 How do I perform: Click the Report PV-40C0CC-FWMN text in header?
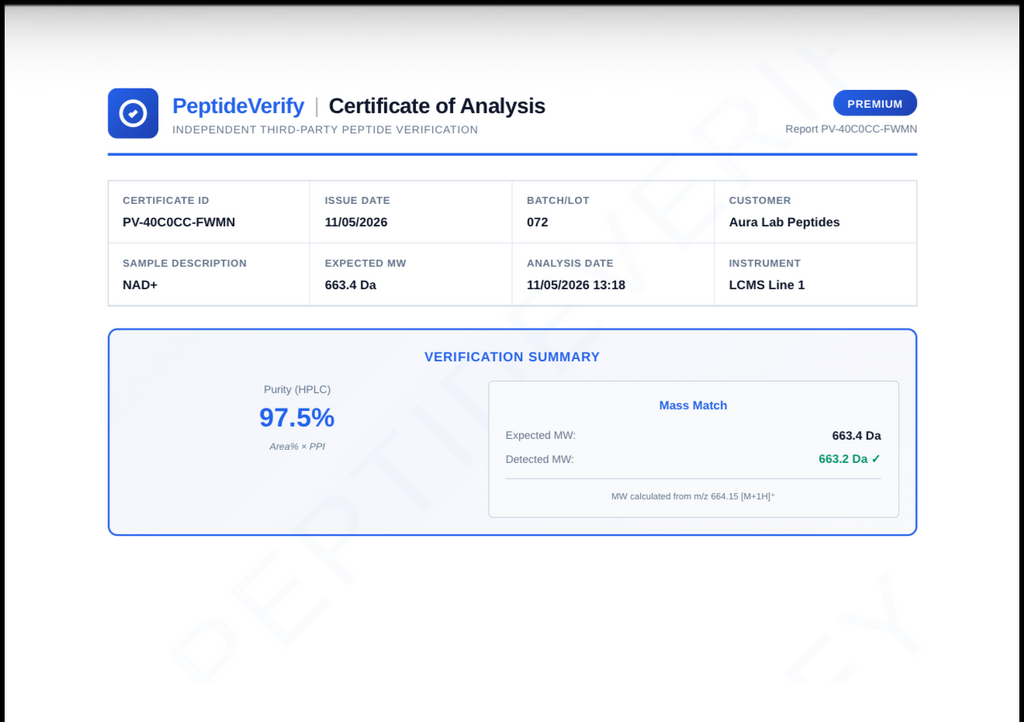(851, 129)
